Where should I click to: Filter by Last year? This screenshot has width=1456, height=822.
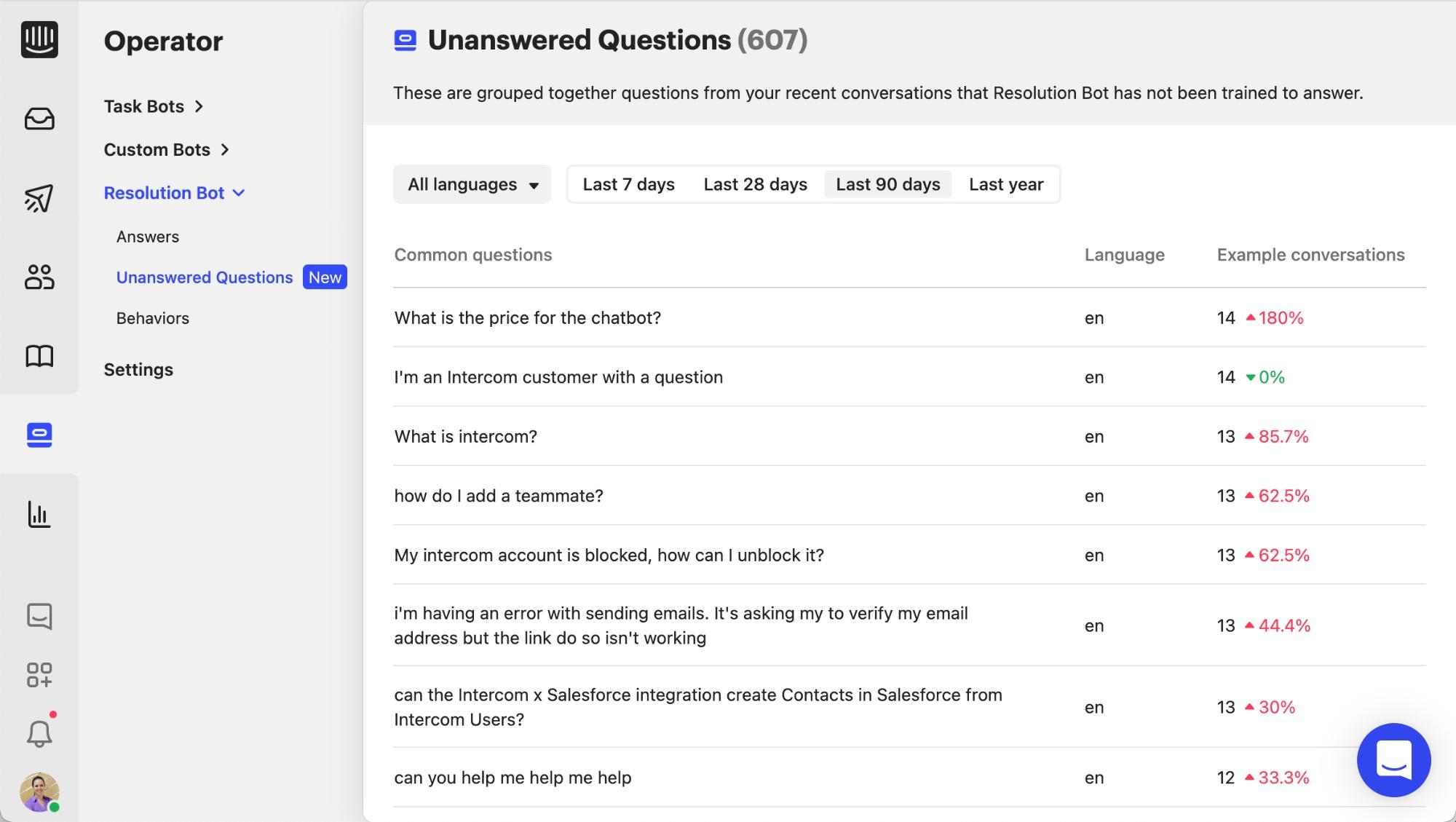(x=1006, y=184)
